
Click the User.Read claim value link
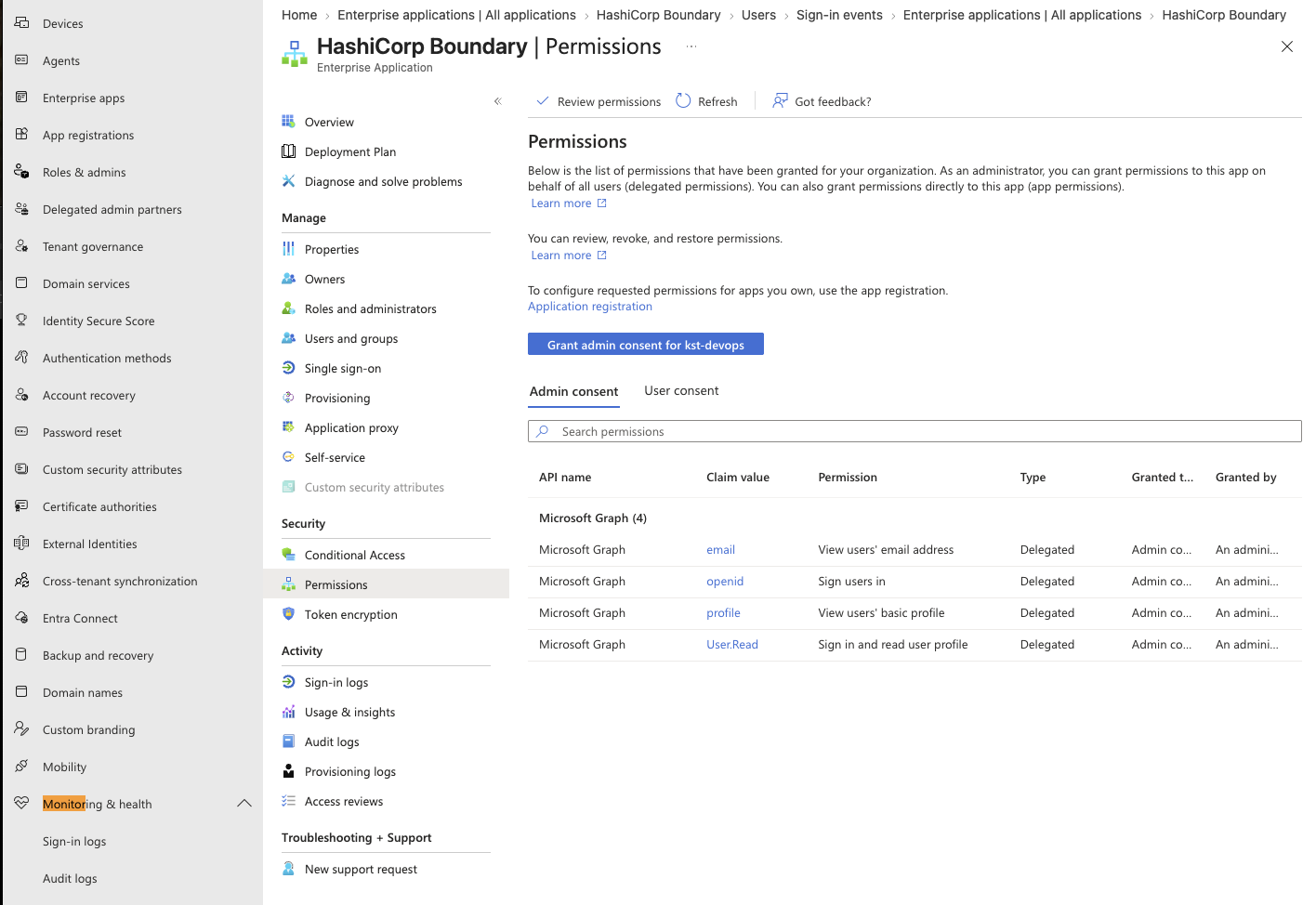click(732, 644)
